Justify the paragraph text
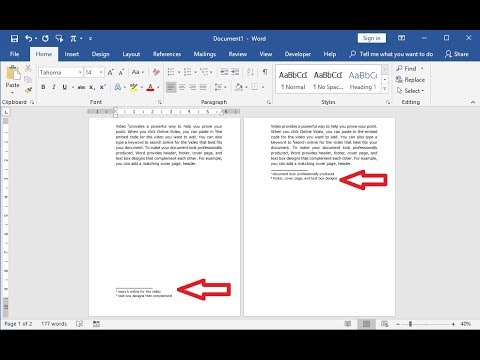This screenshot has height=360, width=480. pyautogui.click(x=203, y=87)
